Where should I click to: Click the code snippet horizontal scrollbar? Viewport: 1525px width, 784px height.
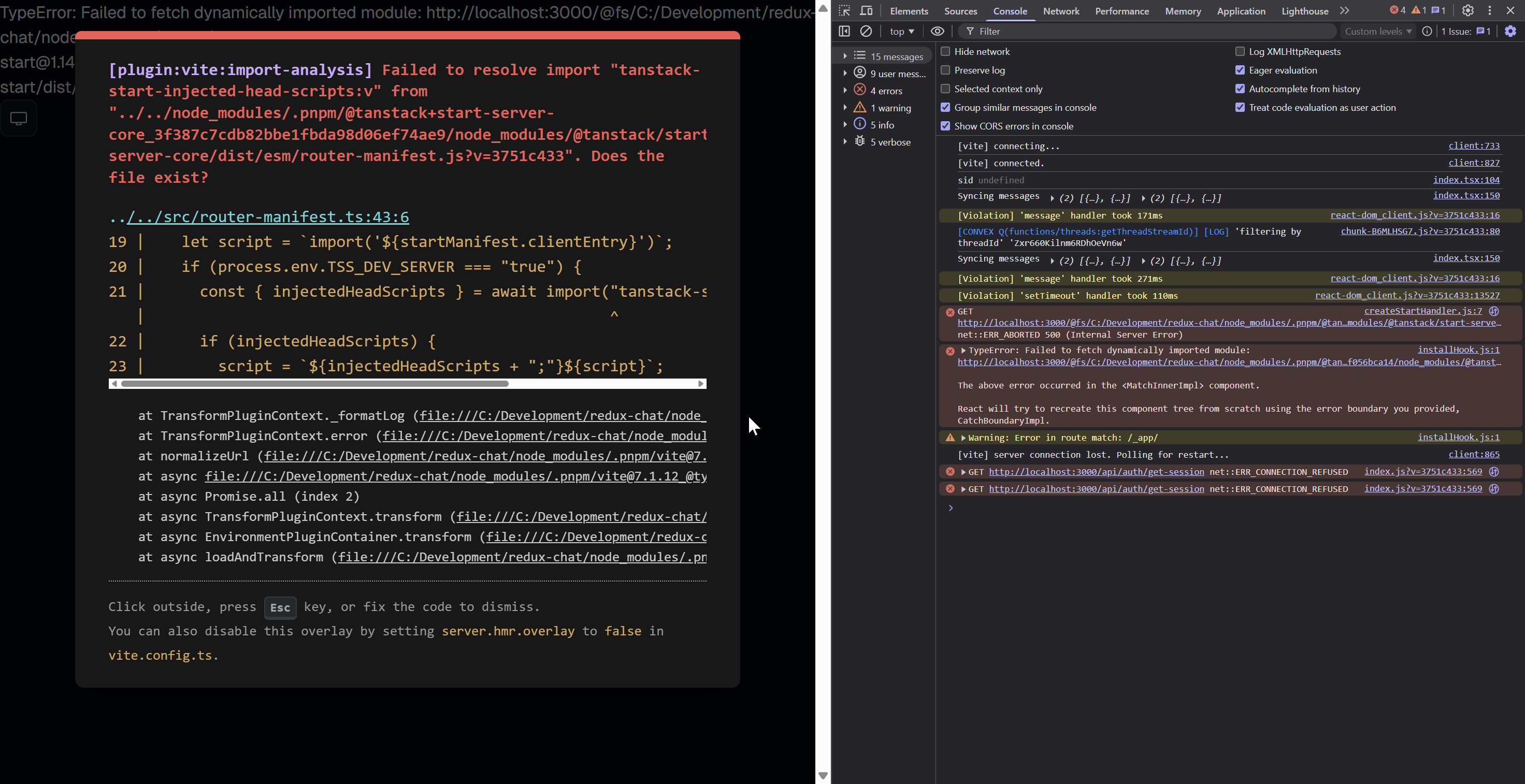click(x=314, y=384)
